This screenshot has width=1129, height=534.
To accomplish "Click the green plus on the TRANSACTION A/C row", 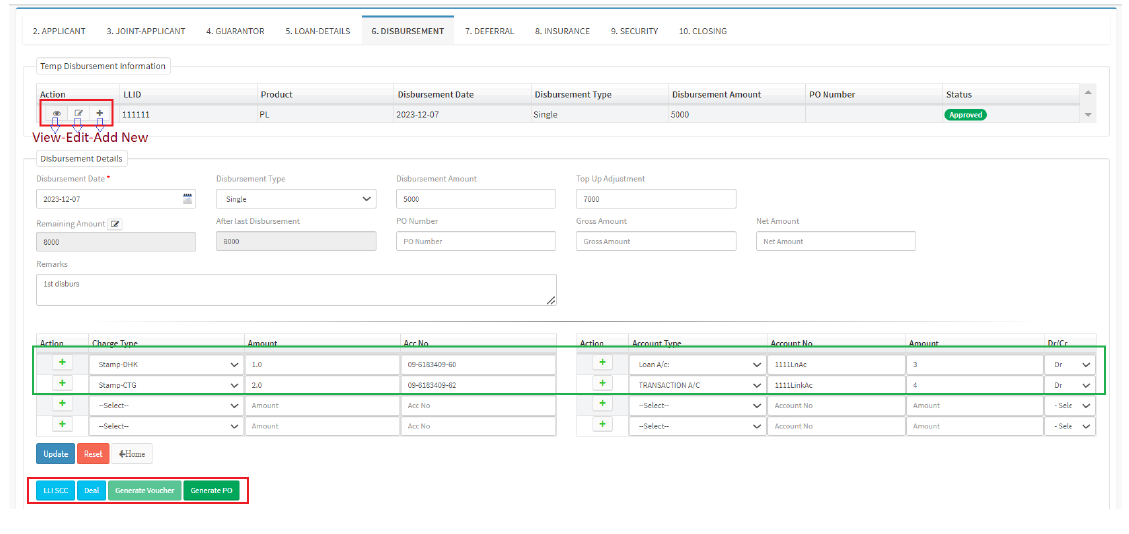I will click(x=602, y=383).
